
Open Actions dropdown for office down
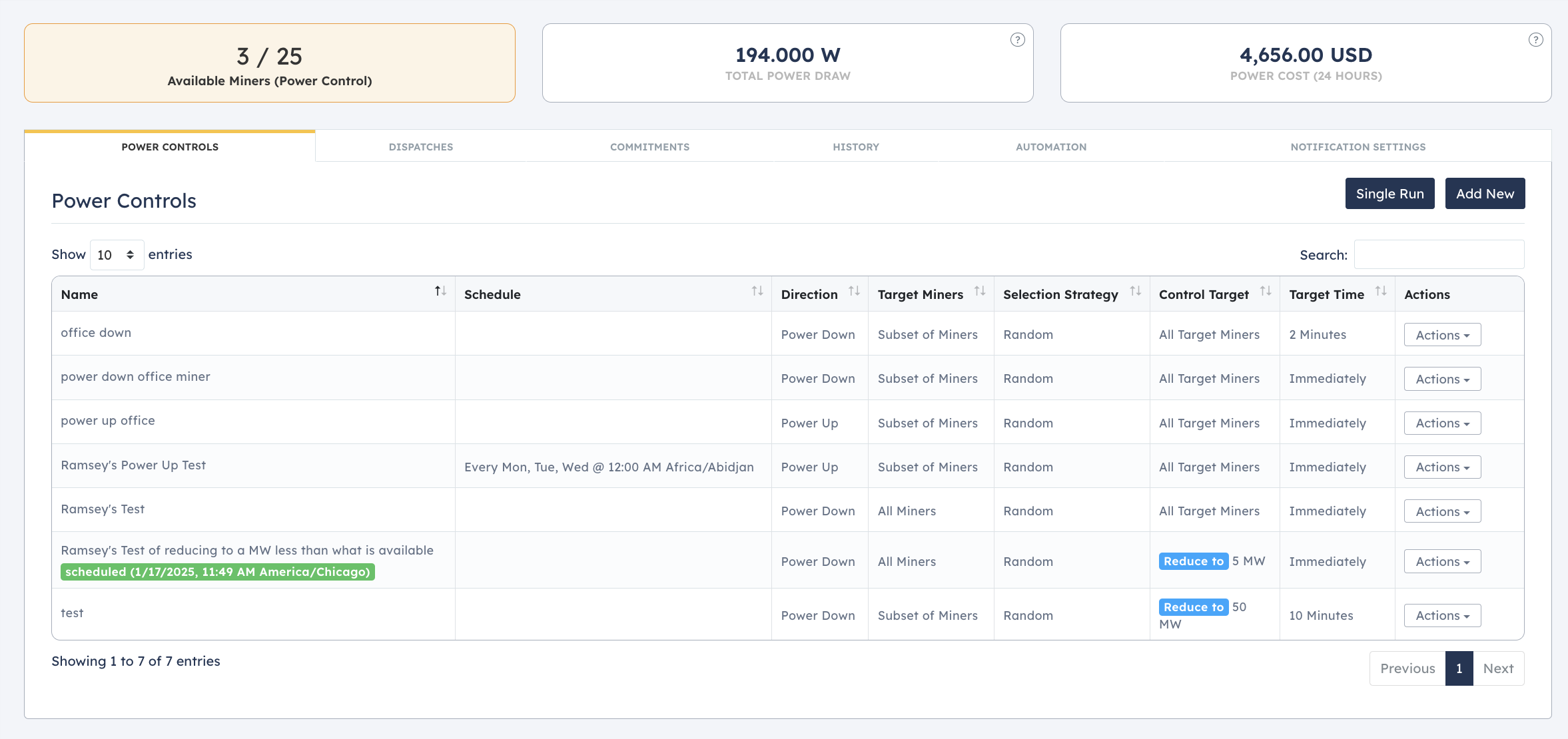(x=1442, y=335)
